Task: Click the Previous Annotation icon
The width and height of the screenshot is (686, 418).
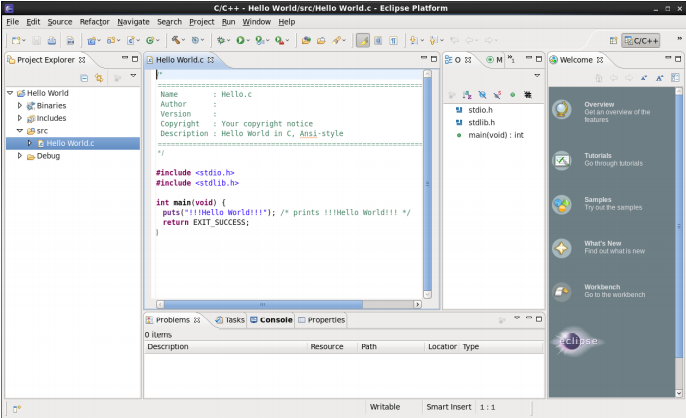Action: pos(433,40)
